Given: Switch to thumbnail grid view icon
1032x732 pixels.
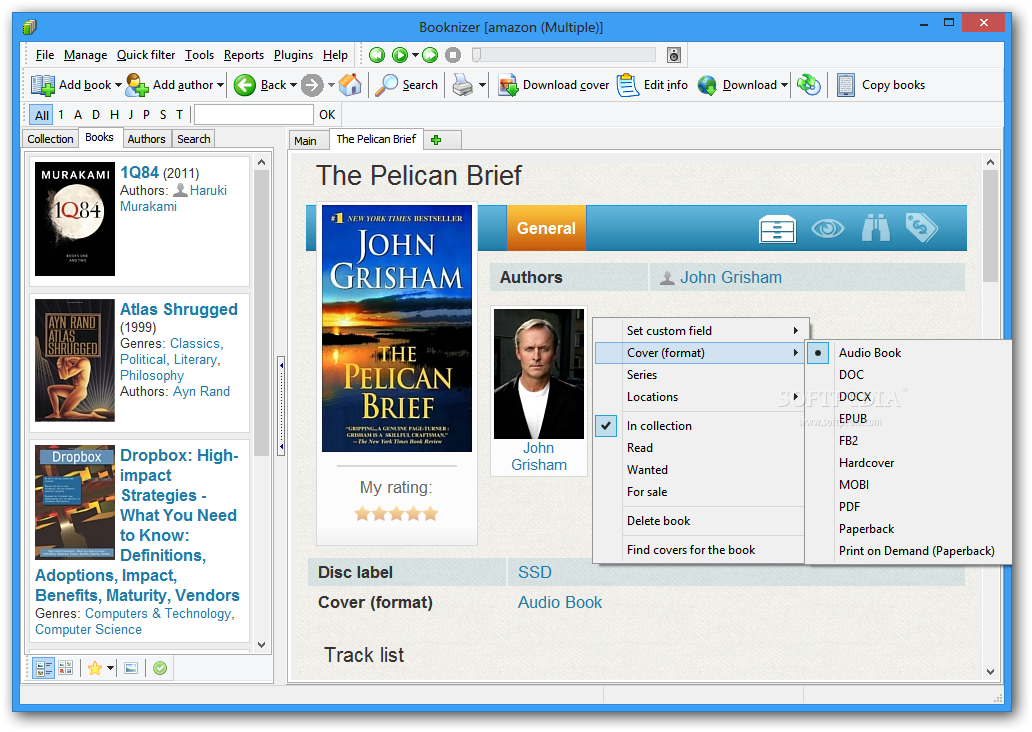Looking at the screenshot, I should tap(65, 669).
